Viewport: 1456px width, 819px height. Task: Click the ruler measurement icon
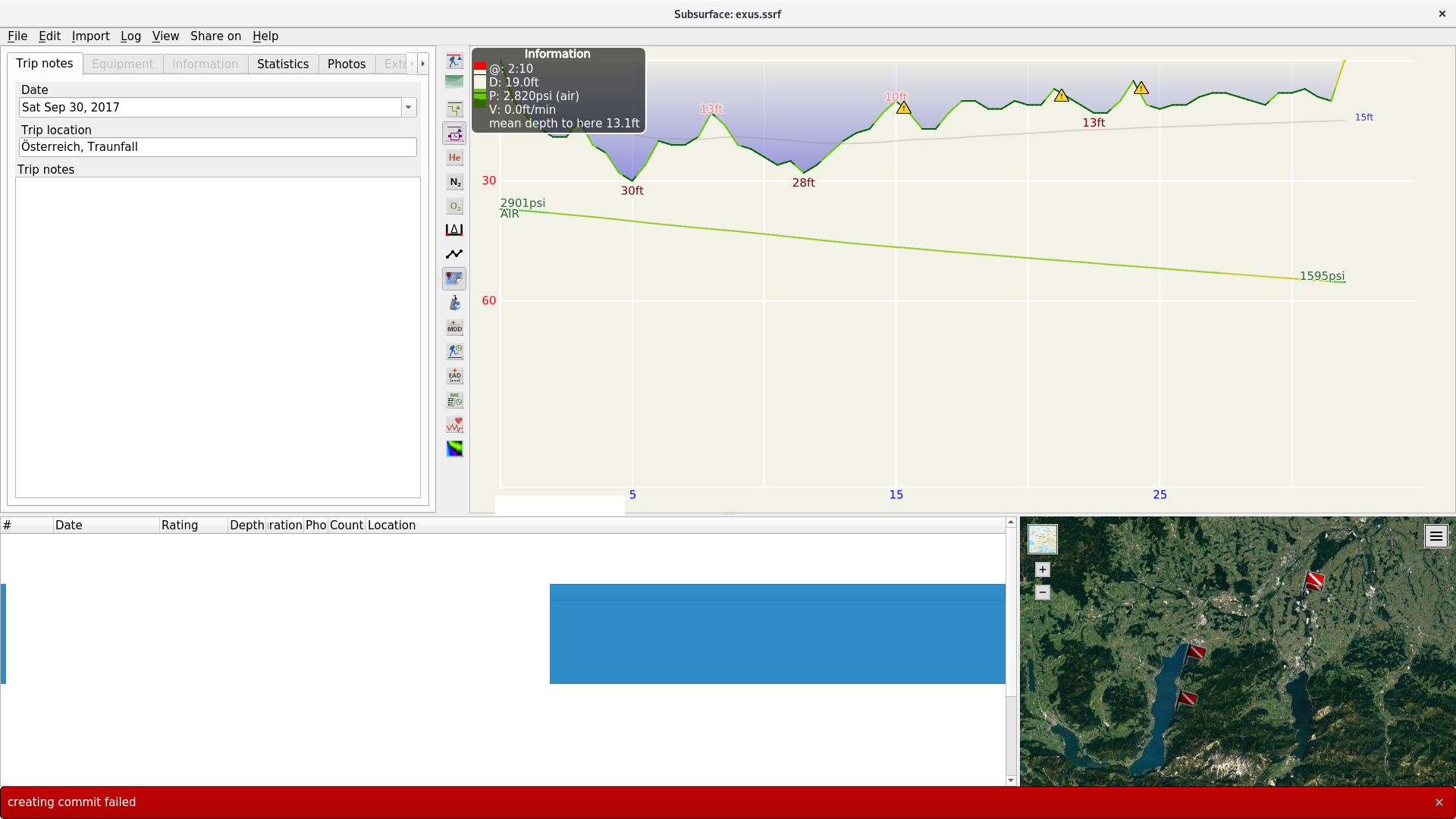coord(454,230)
